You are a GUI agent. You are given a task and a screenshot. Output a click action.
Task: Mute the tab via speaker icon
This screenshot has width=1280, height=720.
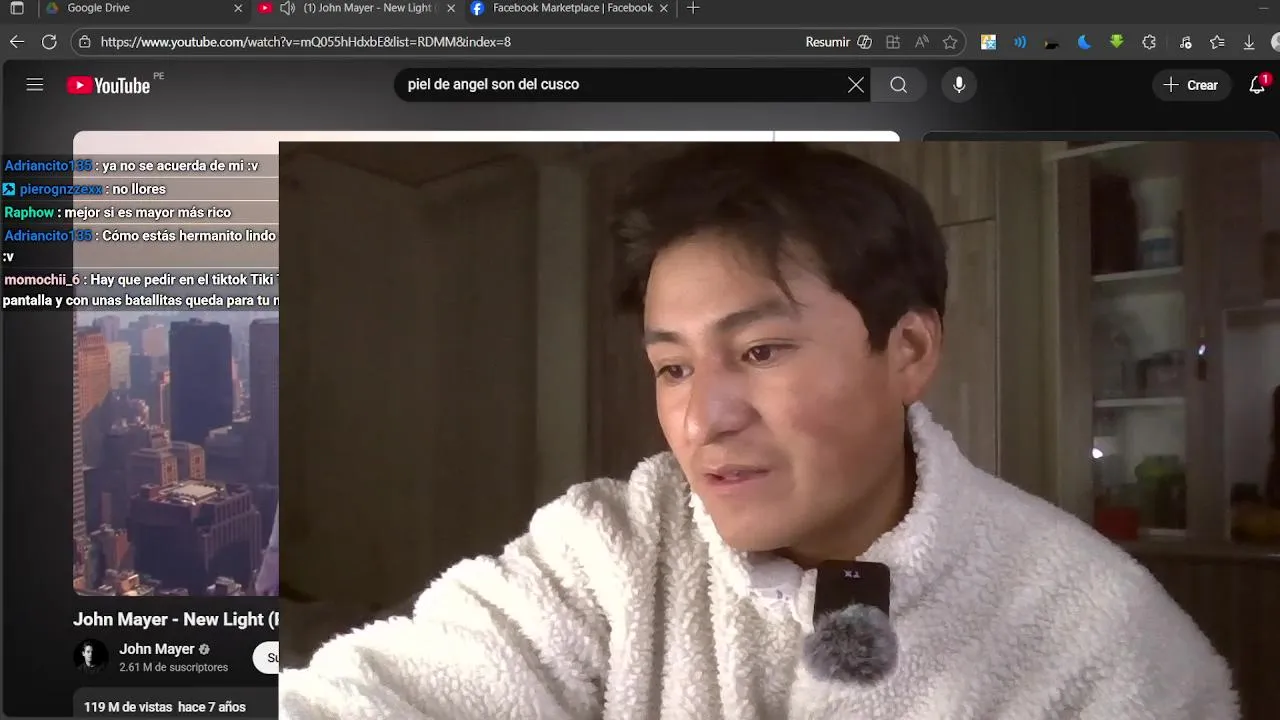[x=287, y=8]
